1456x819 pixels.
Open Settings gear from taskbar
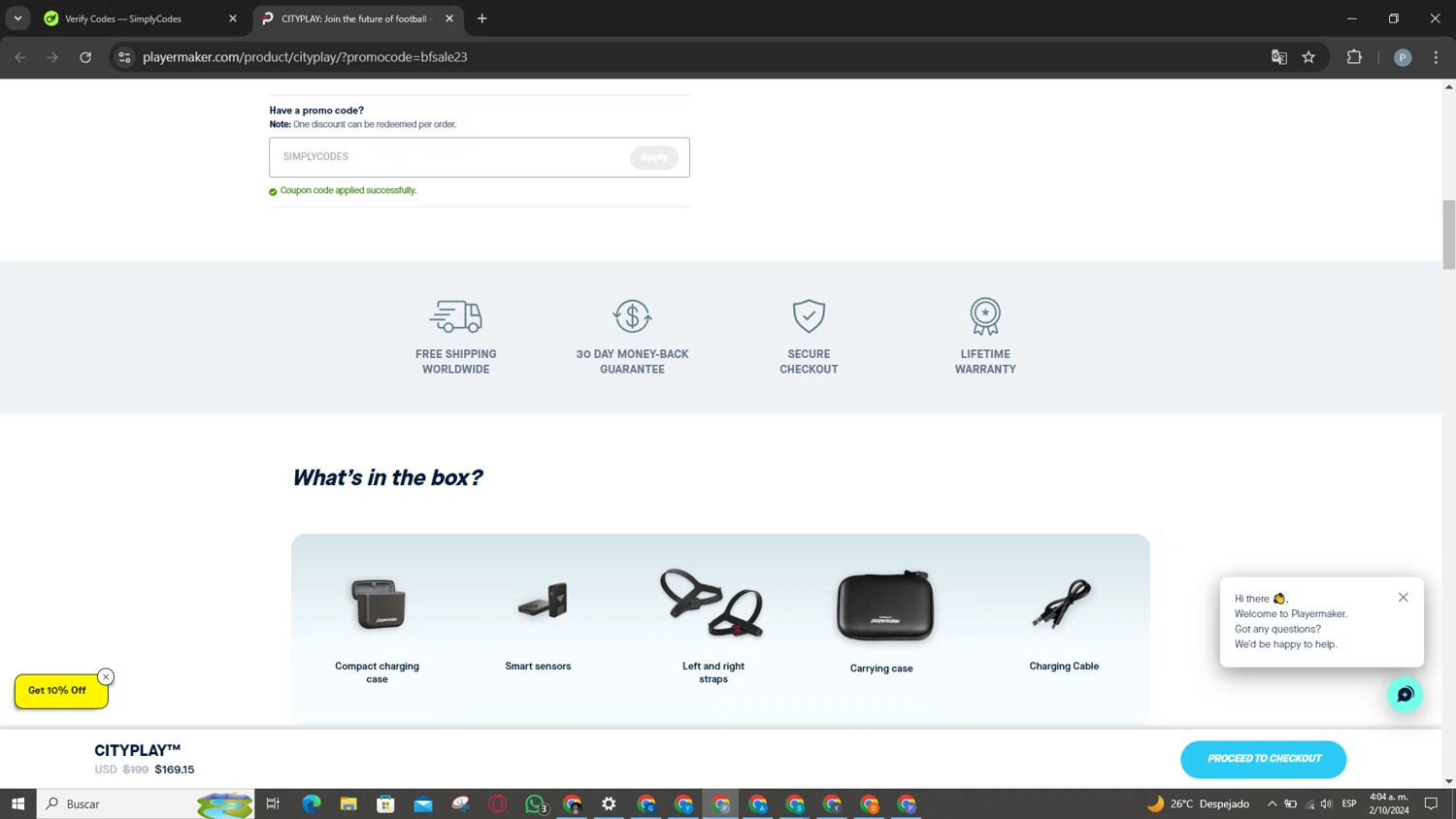(x=609, y=803)
